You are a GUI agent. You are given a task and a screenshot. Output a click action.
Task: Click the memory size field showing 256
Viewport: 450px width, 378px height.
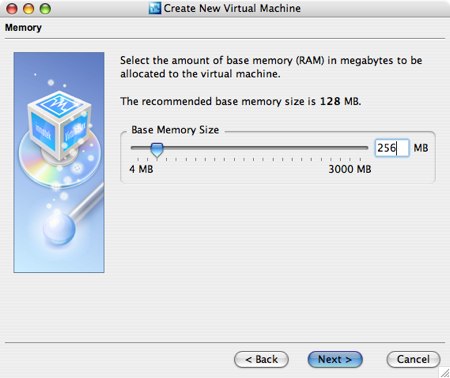pos(392,148)
